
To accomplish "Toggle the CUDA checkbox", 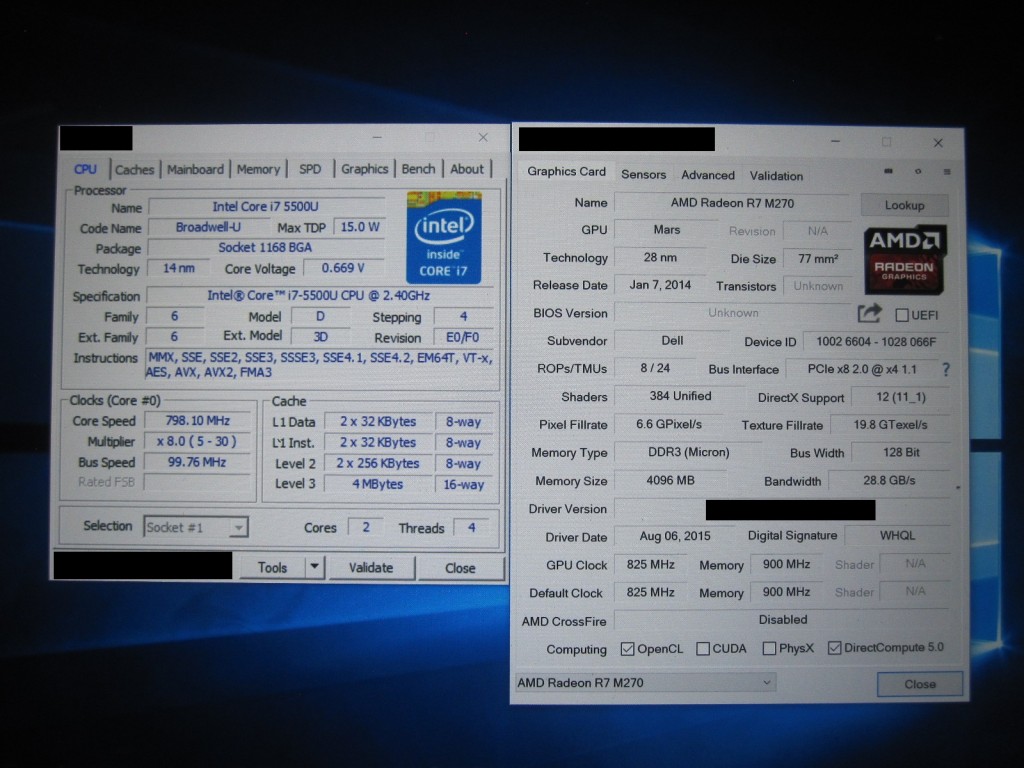I will click(703, 648).
